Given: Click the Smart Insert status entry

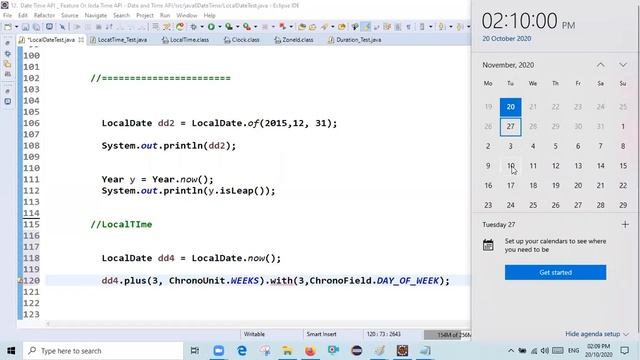Looking at the screenshot, I should tap(321, 334).
